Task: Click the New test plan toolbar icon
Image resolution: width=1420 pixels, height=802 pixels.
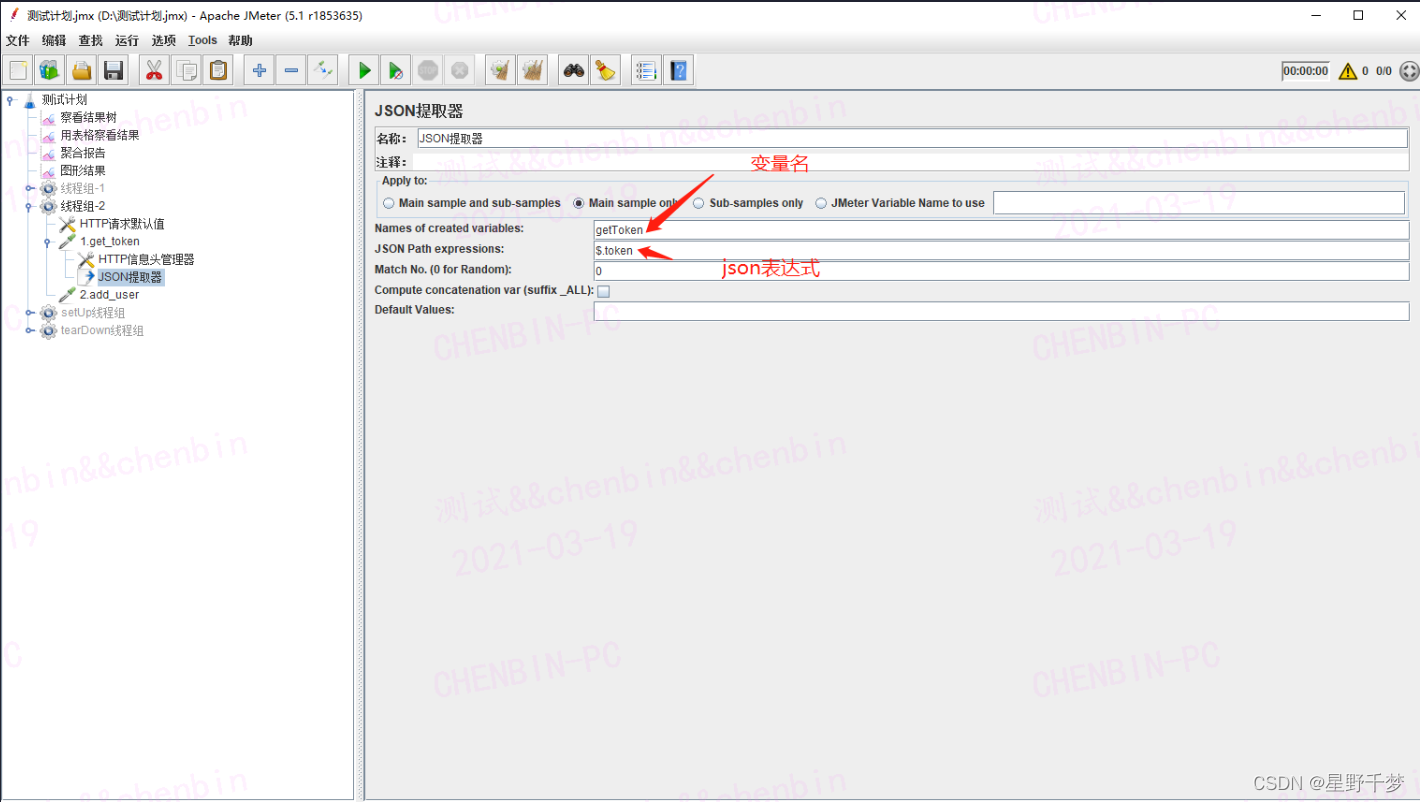Action: point(18,70)
